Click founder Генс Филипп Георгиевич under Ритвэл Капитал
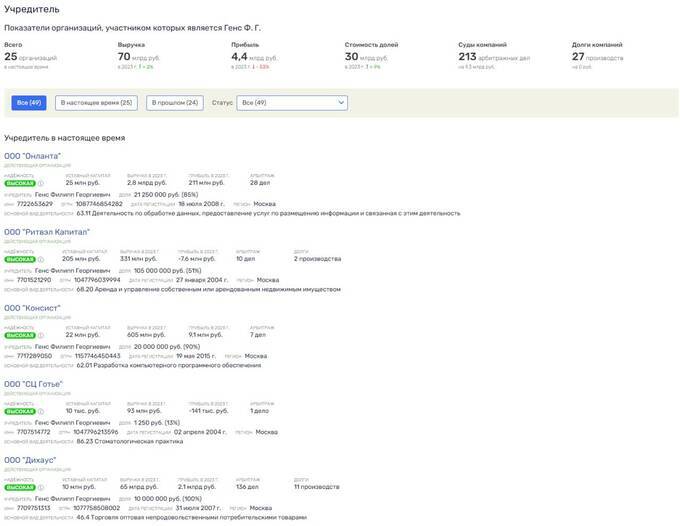The image size is (680, 526). point(72,271)
